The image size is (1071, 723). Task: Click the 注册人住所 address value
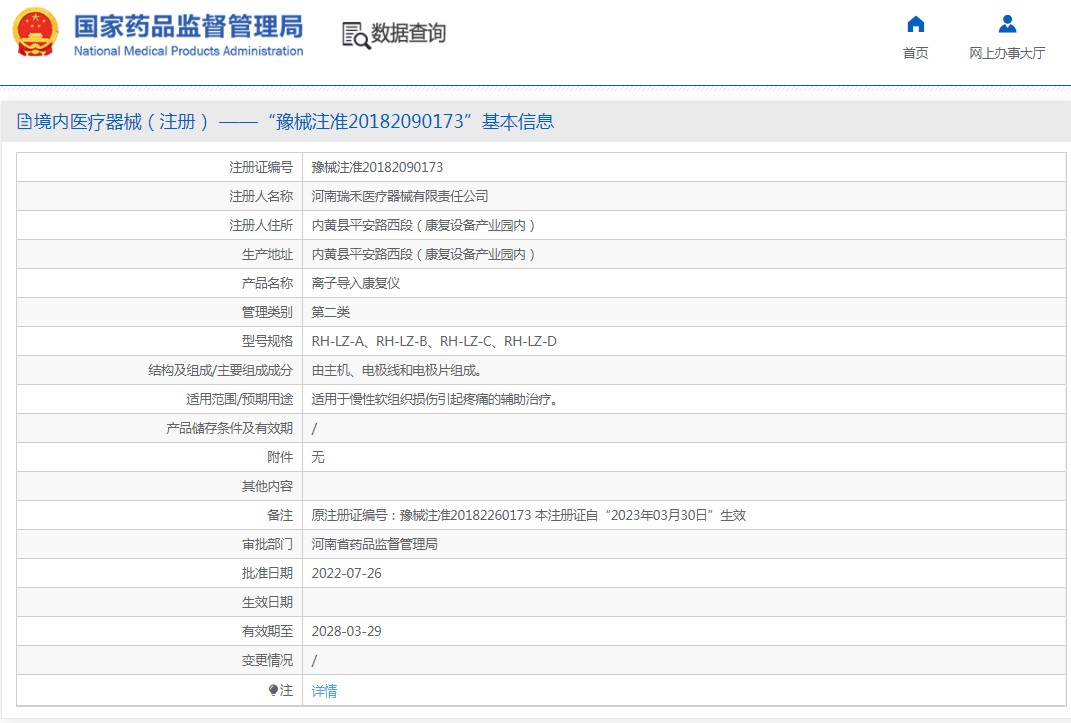(423, 225)
